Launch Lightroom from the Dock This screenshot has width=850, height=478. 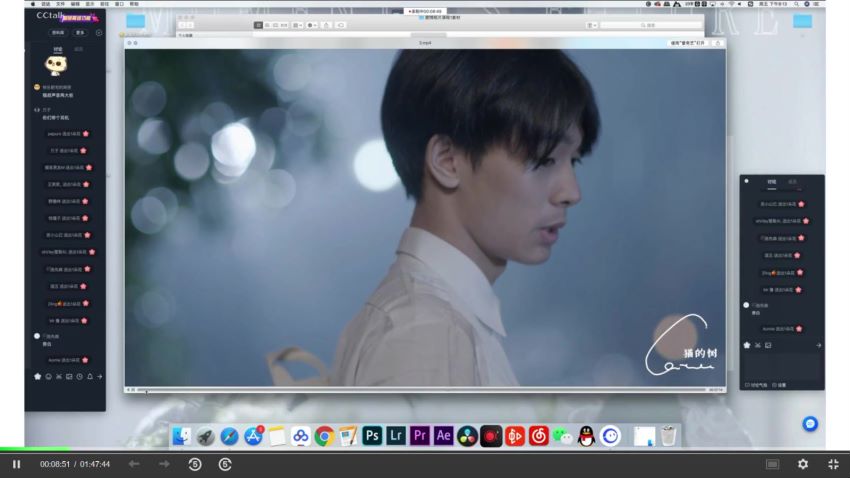point(396,436)
